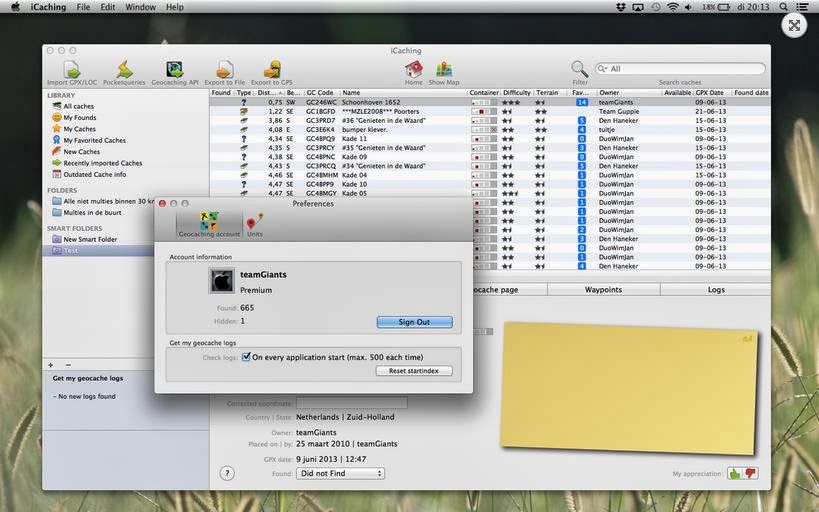Click thumbs-up appreciation icon
Screen dimensions: 819x512
tap(735, 474)
